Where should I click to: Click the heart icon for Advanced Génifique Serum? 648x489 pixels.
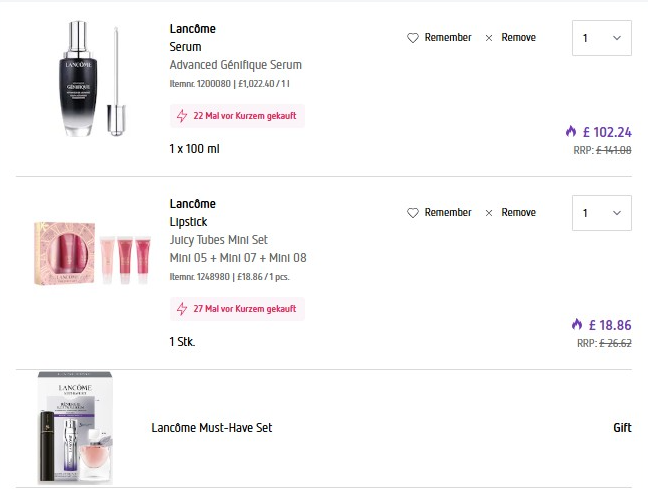click(x=412, y=38)
